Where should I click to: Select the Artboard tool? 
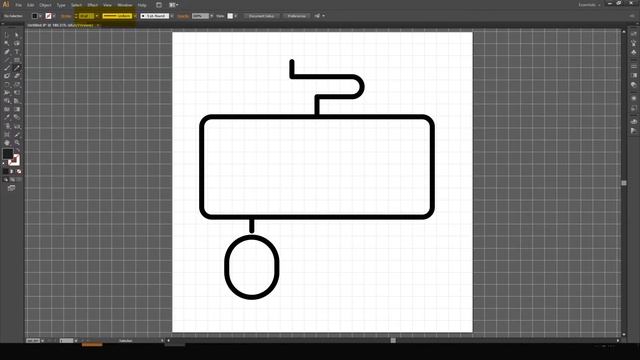click(x=7, y=134)
